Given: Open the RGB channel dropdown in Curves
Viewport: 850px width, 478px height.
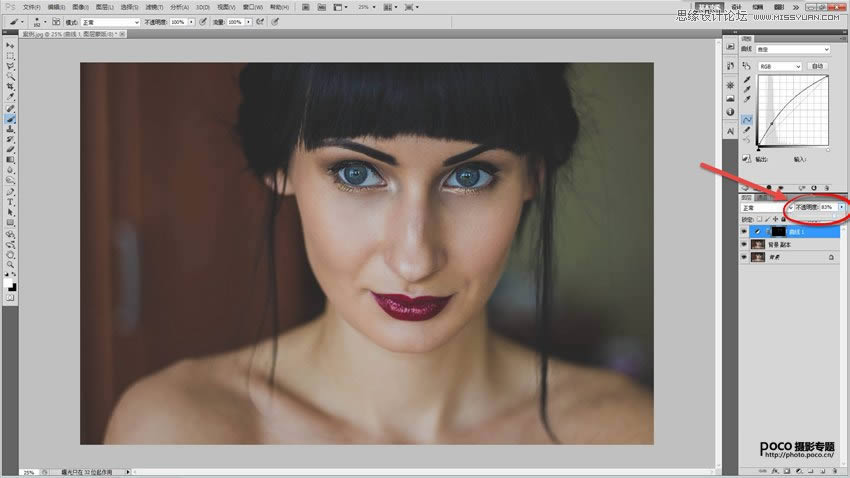Looking at the screenshot, I should (x=780, y=66).
